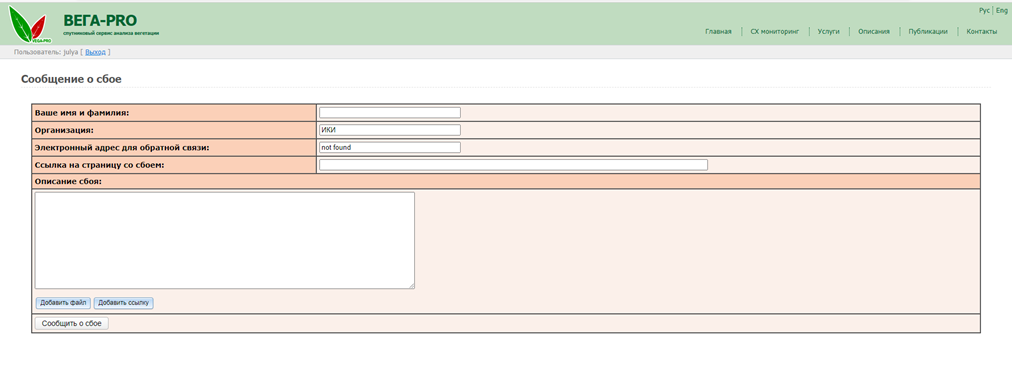Click the ВЕГА-PRO site title
Image resolution: width=1012 pixels, height=366 pixels.
point(100,21)
